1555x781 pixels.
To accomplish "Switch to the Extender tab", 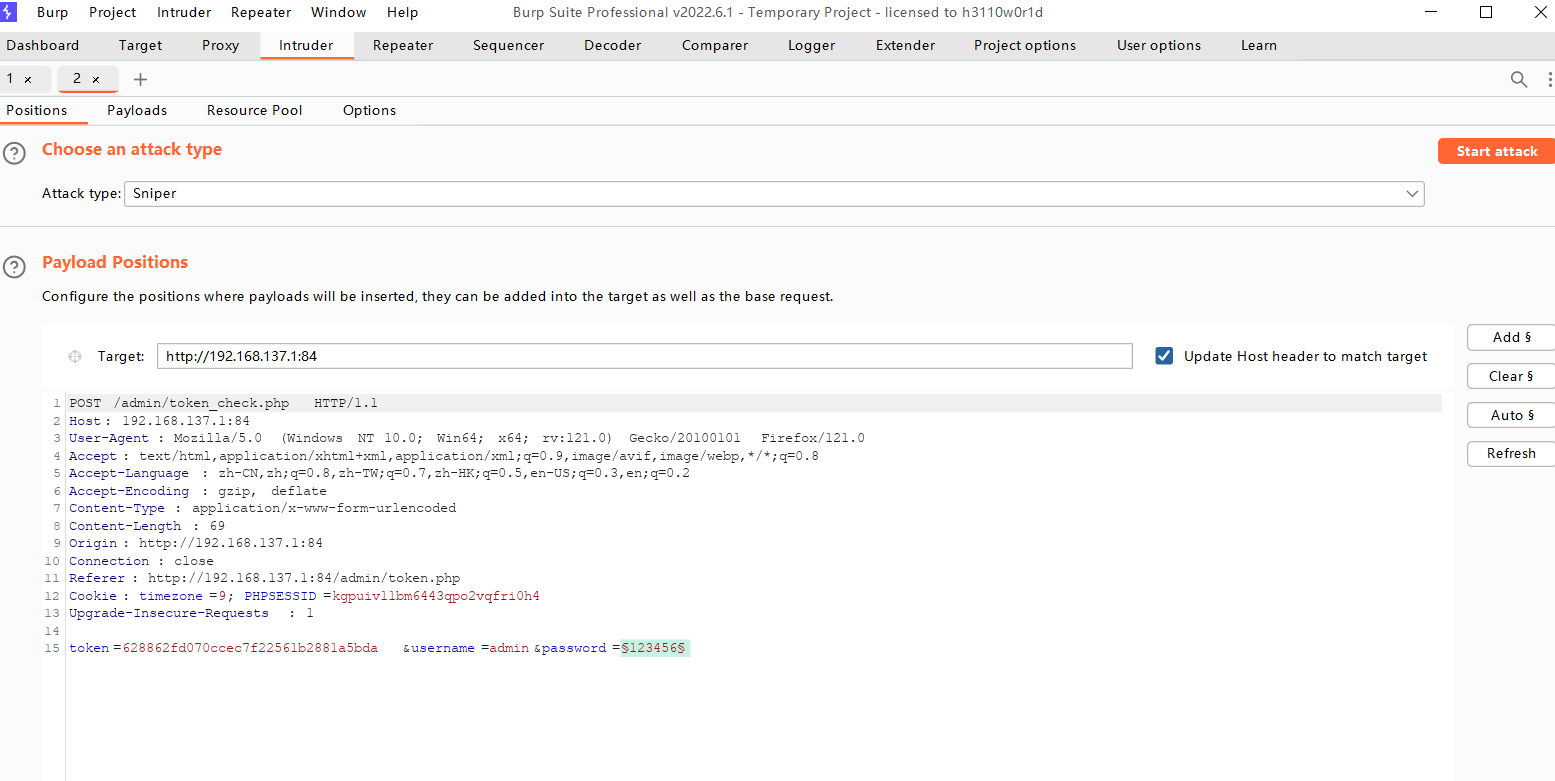I will [906, 45].
